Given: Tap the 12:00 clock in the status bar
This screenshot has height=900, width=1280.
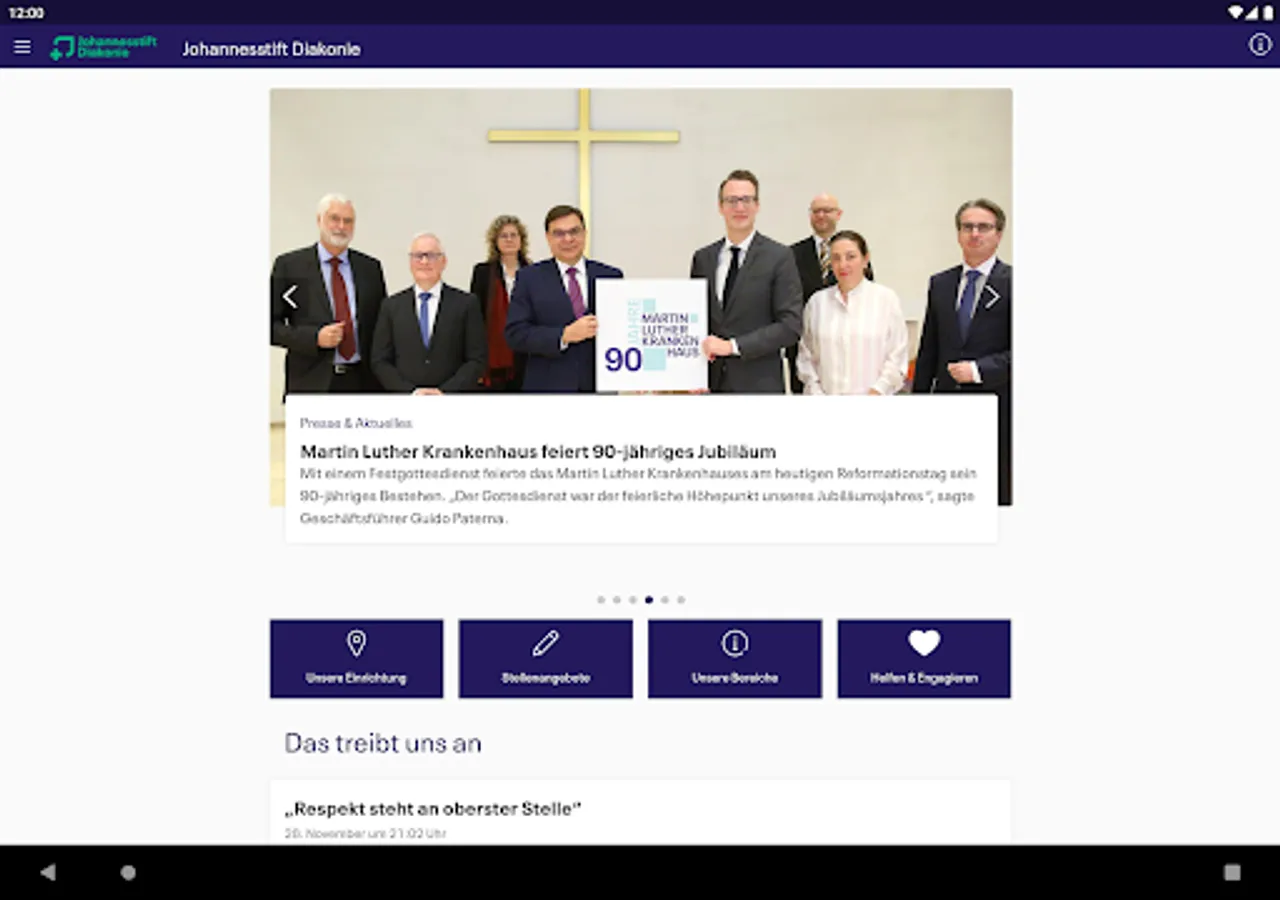Looking at the screenshot, I should tap(26, 13).
